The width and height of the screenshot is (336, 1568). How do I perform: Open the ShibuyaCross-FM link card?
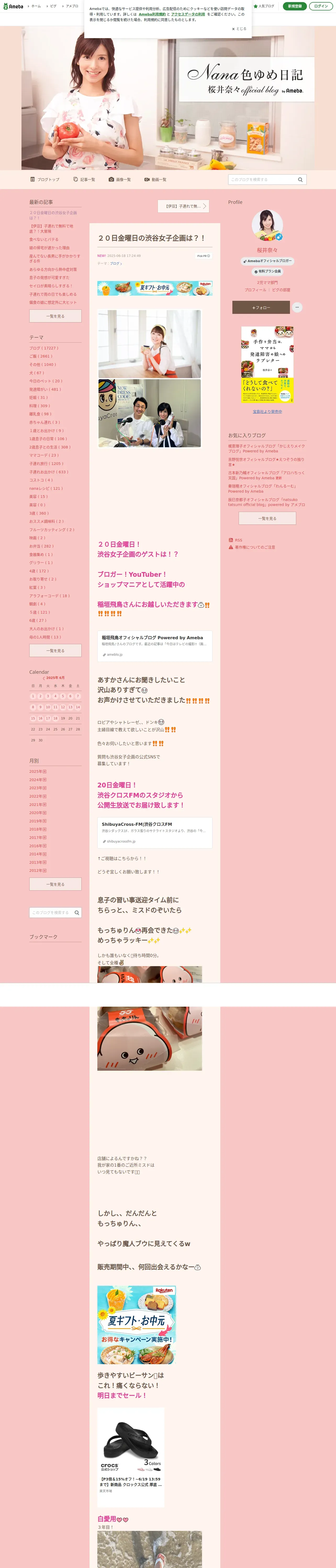coord(155,832)
